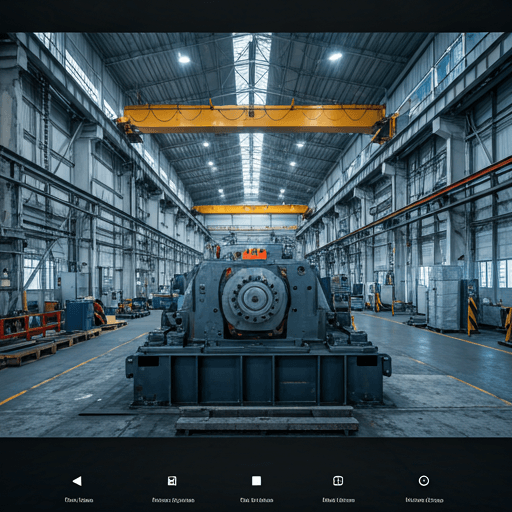The width and height of the screenshot is (512, 512).
Task: Tap the floppy disk save icon
Action: pyautogui.click(x=172, y=481)
